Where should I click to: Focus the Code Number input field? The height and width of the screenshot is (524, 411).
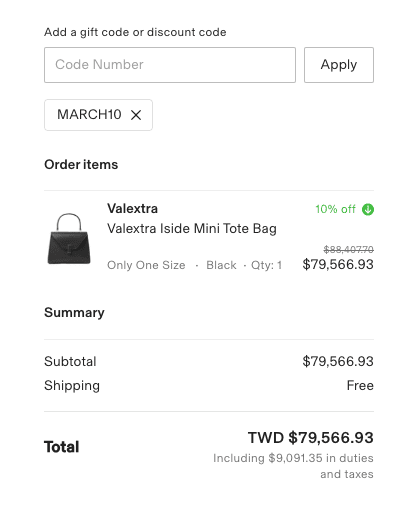point(170,65)
